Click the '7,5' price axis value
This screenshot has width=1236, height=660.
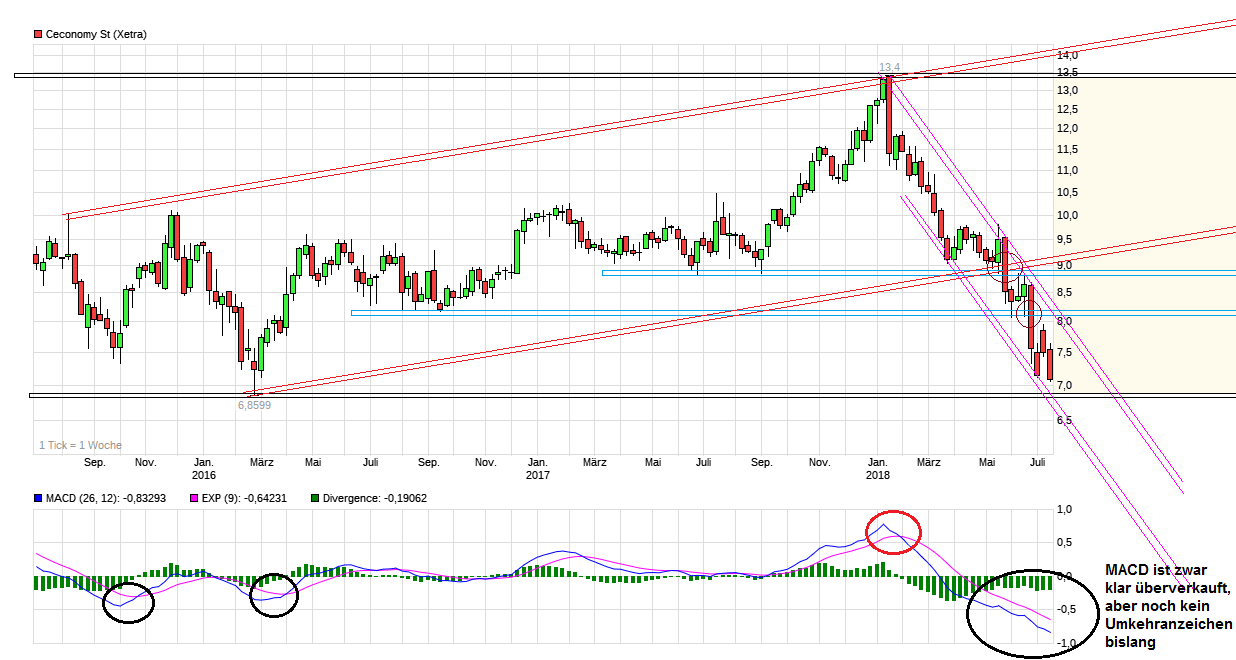click(x=1064, y=352)
